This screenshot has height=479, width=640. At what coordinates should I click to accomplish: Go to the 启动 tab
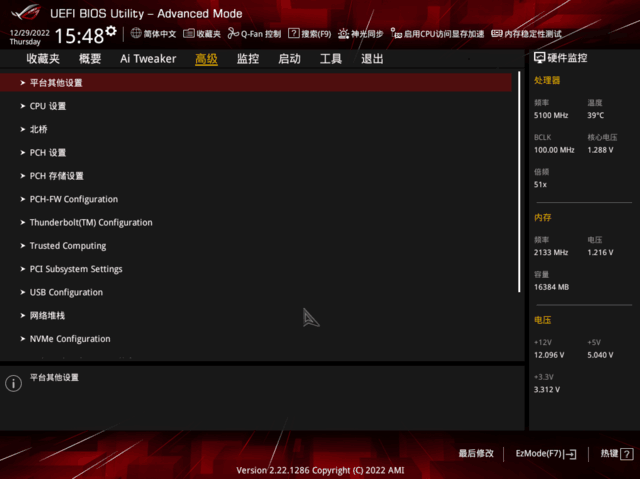(x=289, y=59)
